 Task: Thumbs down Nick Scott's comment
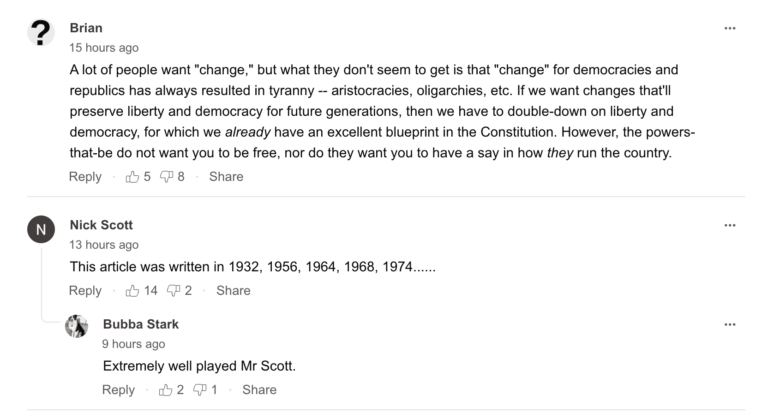(173, 291)
